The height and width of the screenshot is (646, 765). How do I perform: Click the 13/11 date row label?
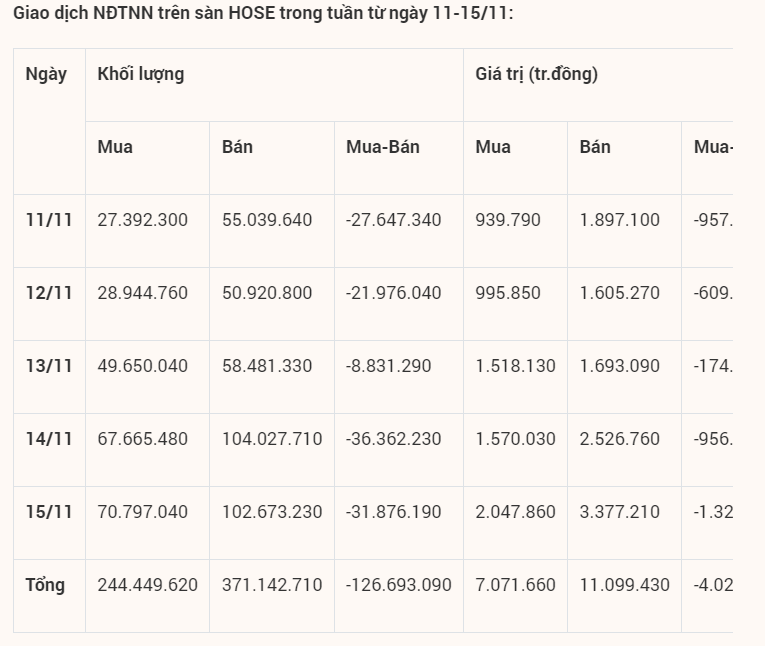49,366
